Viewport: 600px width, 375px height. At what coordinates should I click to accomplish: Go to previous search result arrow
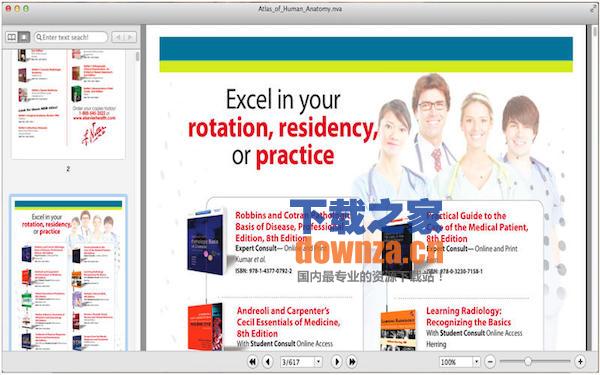[118, 37]
